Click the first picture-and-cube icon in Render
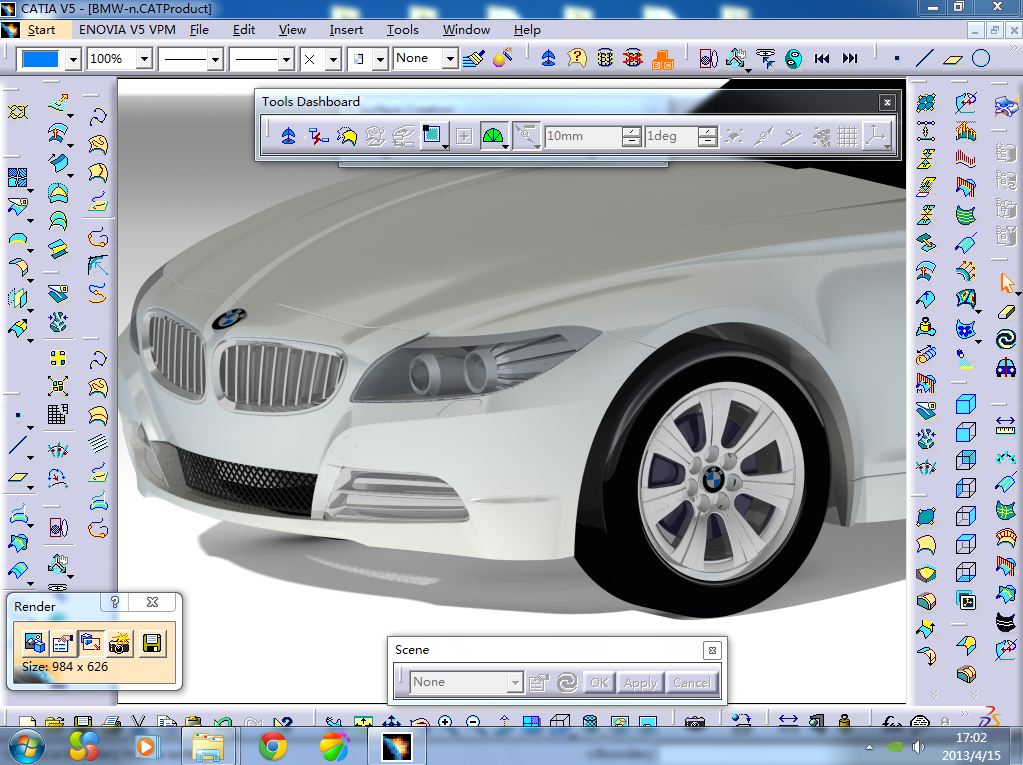This screenshot has height=765, width=1023. (35, 644)
